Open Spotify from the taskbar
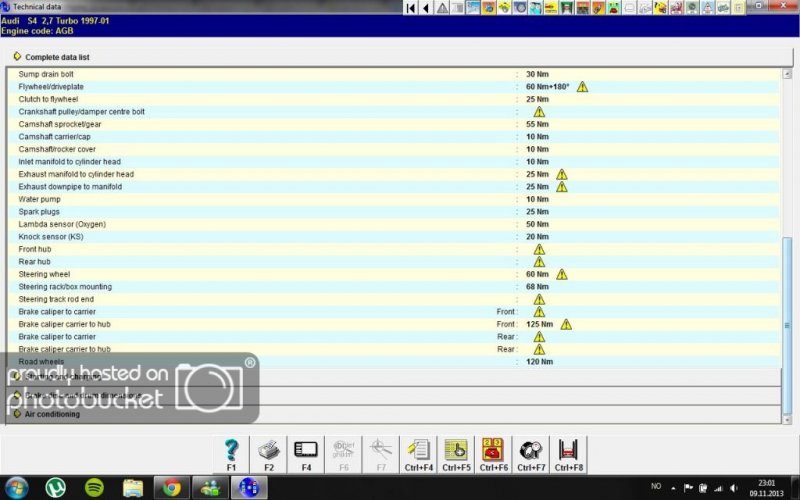 click(x=94, y=488)
